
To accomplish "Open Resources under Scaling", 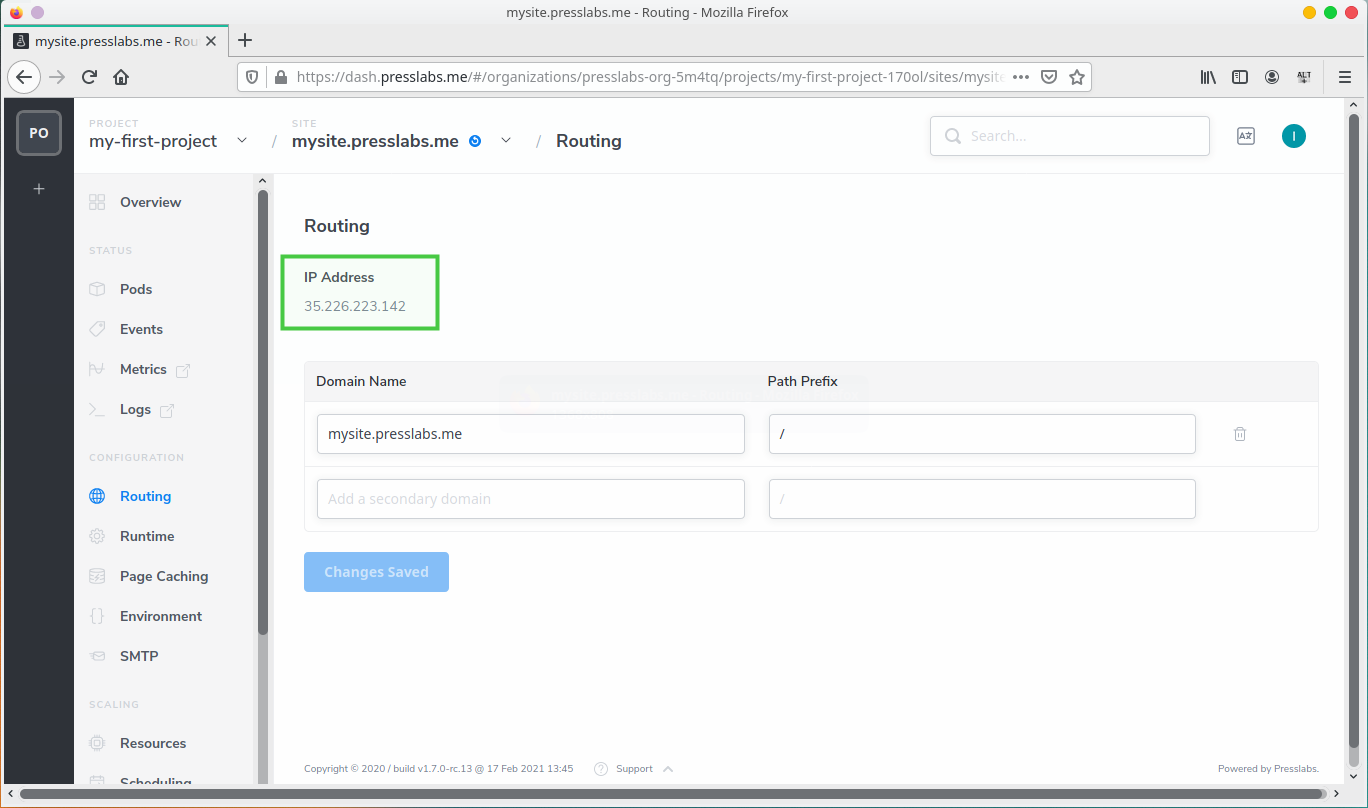I will 153,743.
